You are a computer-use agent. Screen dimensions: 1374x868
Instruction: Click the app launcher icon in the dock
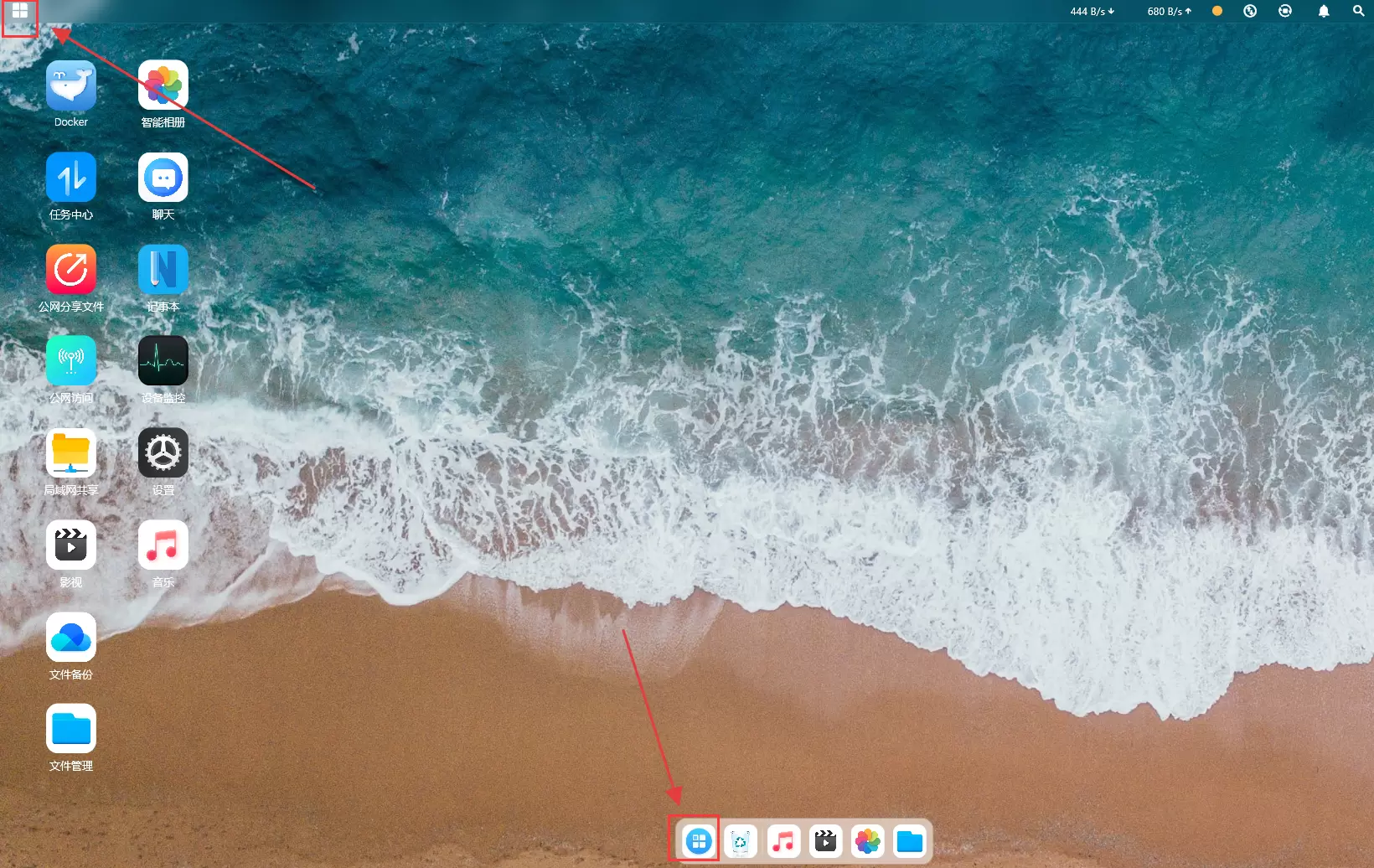[698, 841]
